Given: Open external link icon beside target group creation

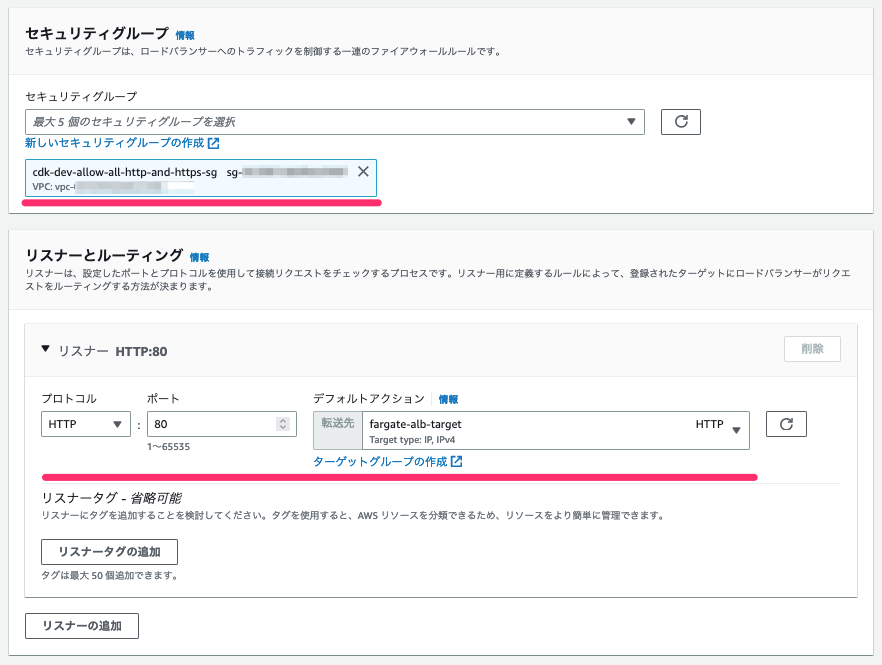Looking at the screenshot, I should coord(457,462).
